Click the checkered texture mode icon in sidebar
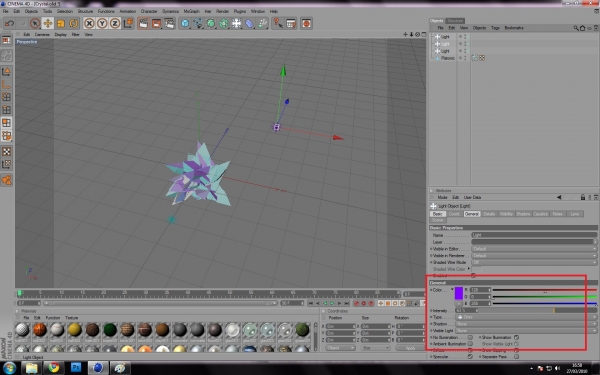This screenshot has height=375, width=600. point(7,151)
